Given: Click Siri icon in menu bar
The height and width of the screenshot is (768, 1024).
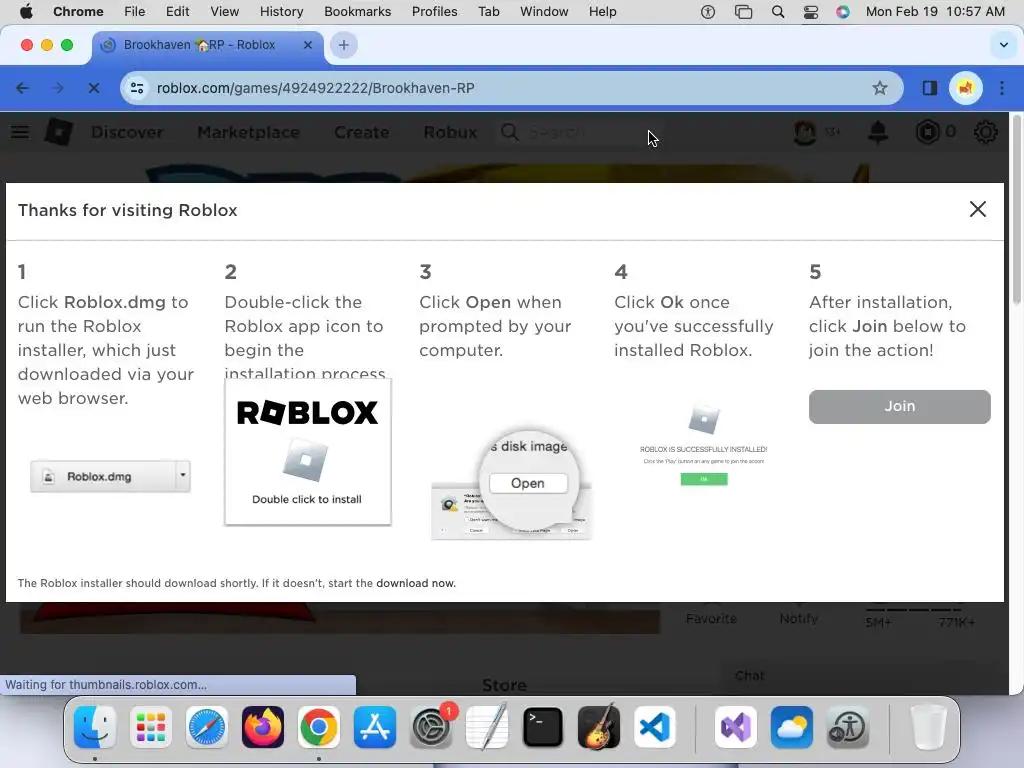Looking at the screenshot, I should (843, 12).
